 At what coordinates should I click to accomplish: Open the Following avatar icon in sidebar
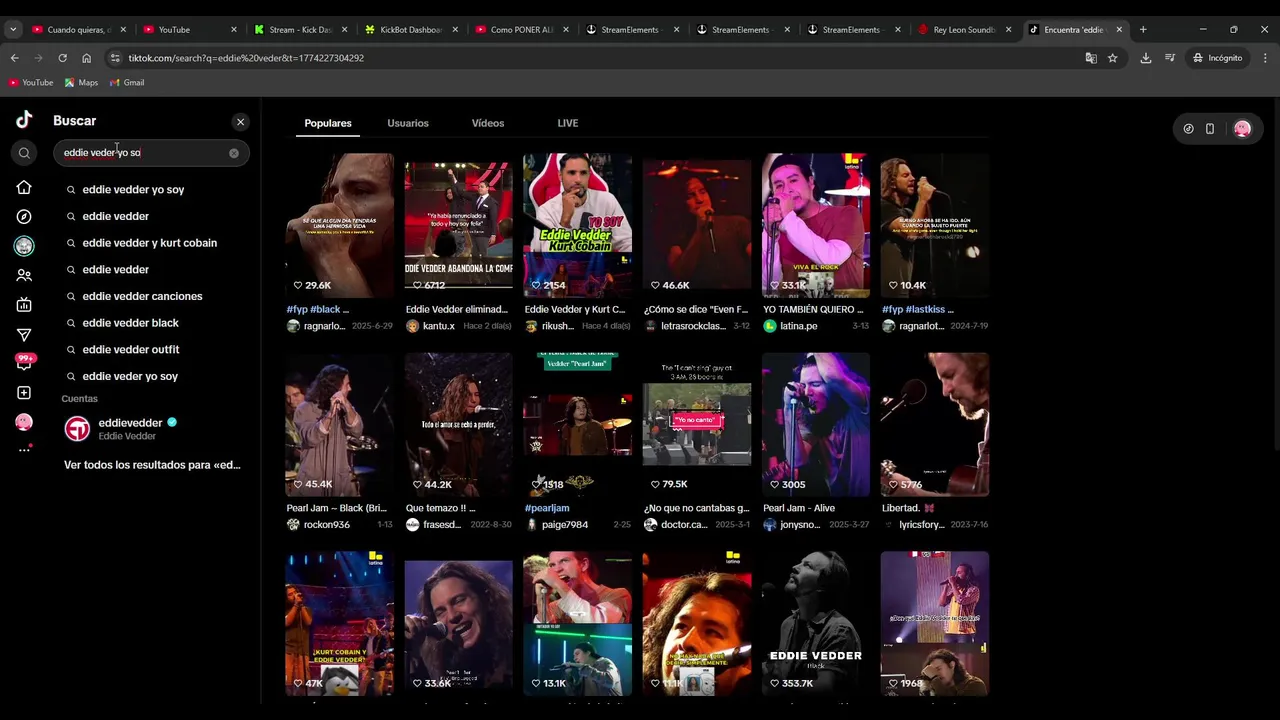tap(24, 245)
